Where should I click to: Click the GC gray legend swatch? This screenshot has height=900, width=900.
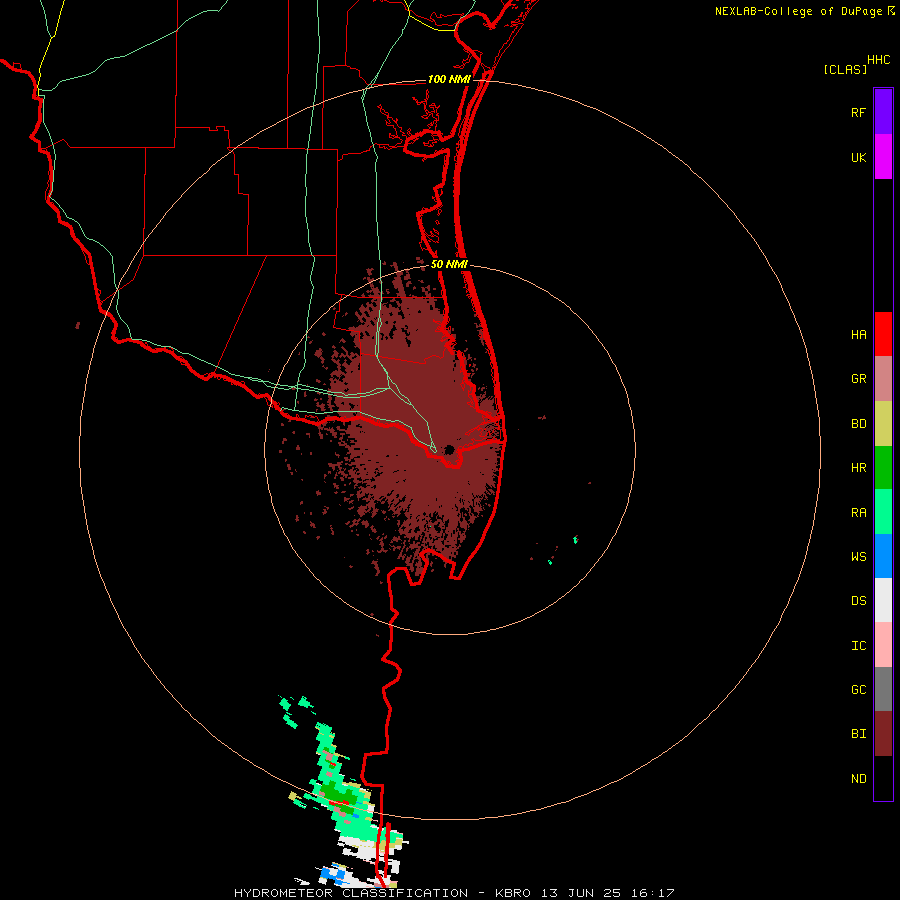click(x=883, y=689)
